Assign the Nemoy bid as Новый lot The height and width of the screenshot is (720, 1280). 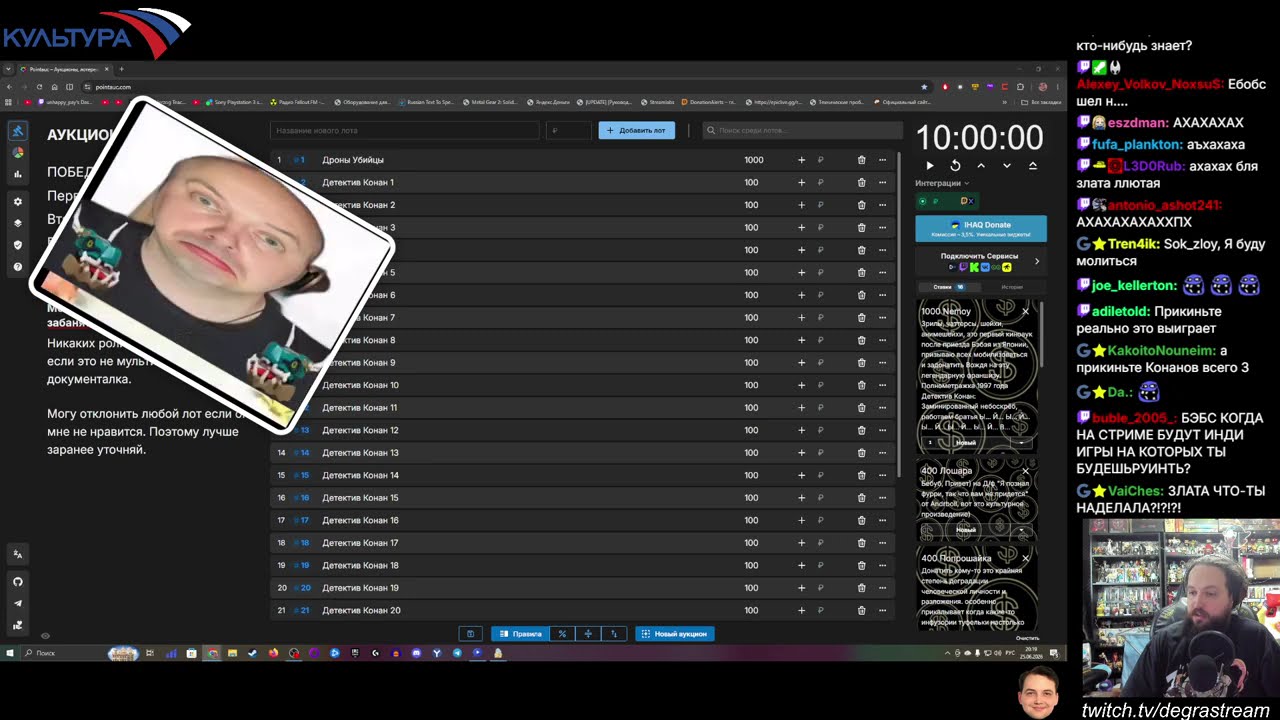point(966,442)
